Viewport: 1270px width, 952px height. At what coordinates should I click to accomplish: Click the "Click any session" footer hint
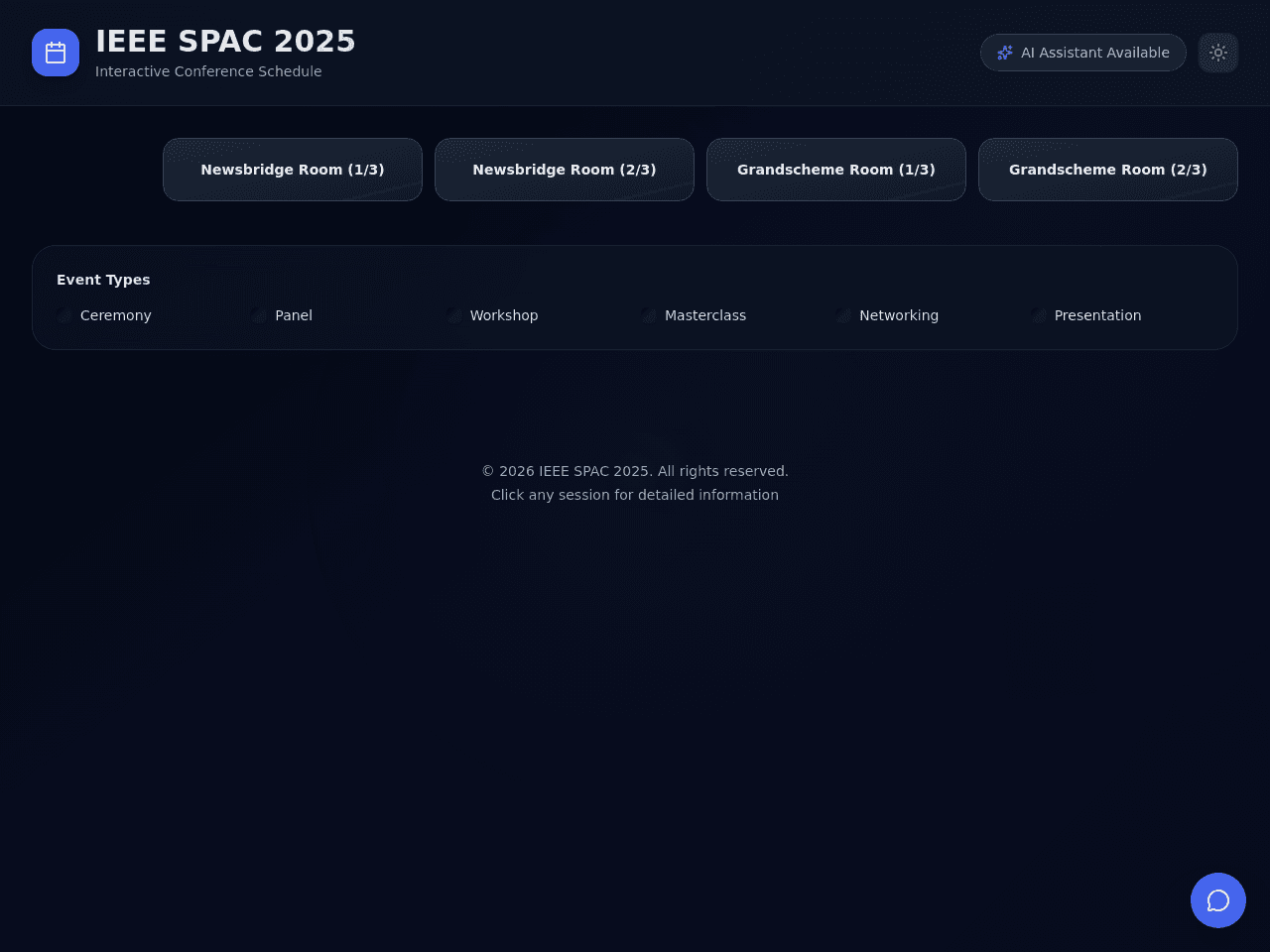click(635, 495)
